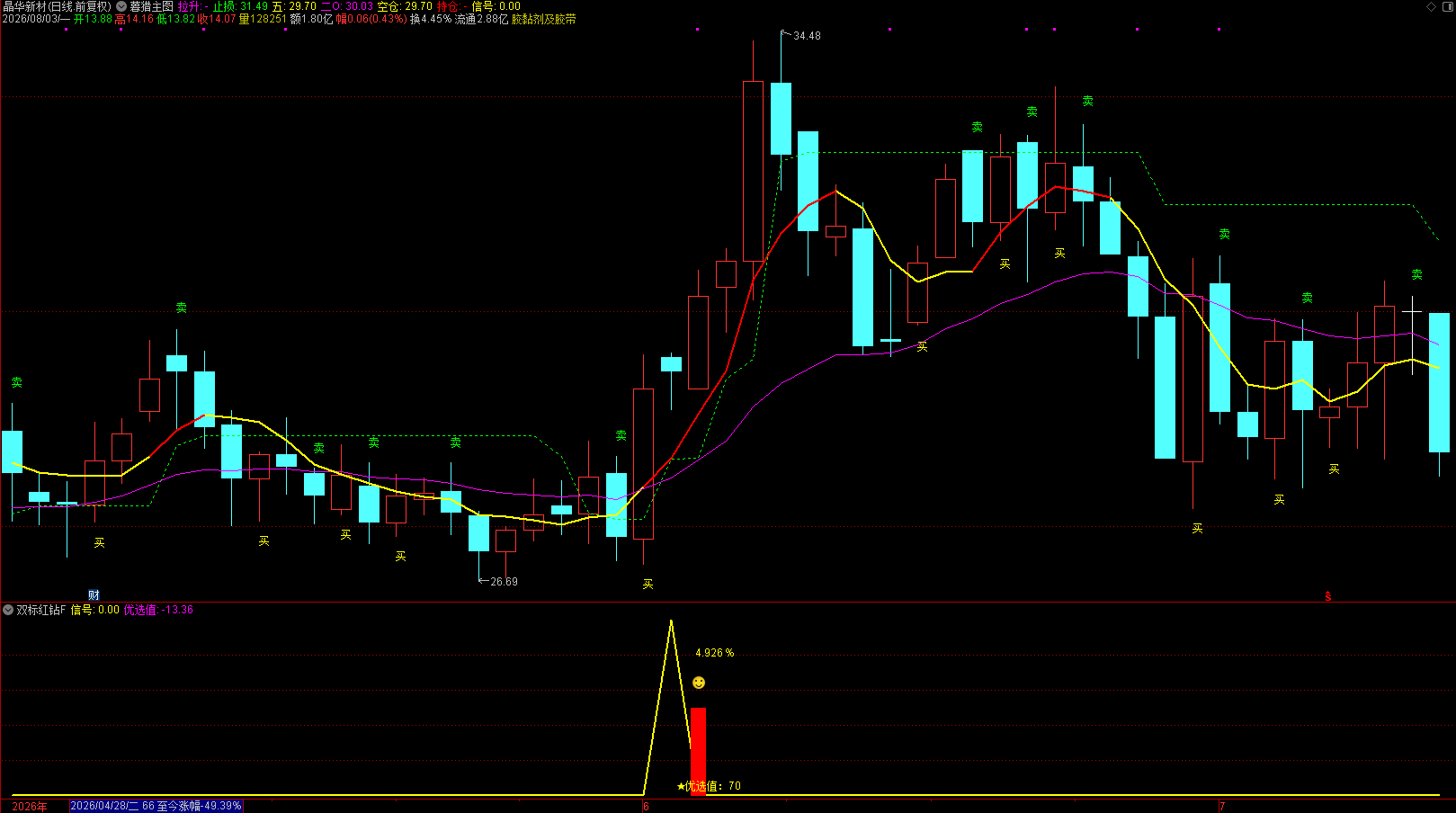Click the month 7 marker on time axis
1456x813 pixels.
(1222, 806)
